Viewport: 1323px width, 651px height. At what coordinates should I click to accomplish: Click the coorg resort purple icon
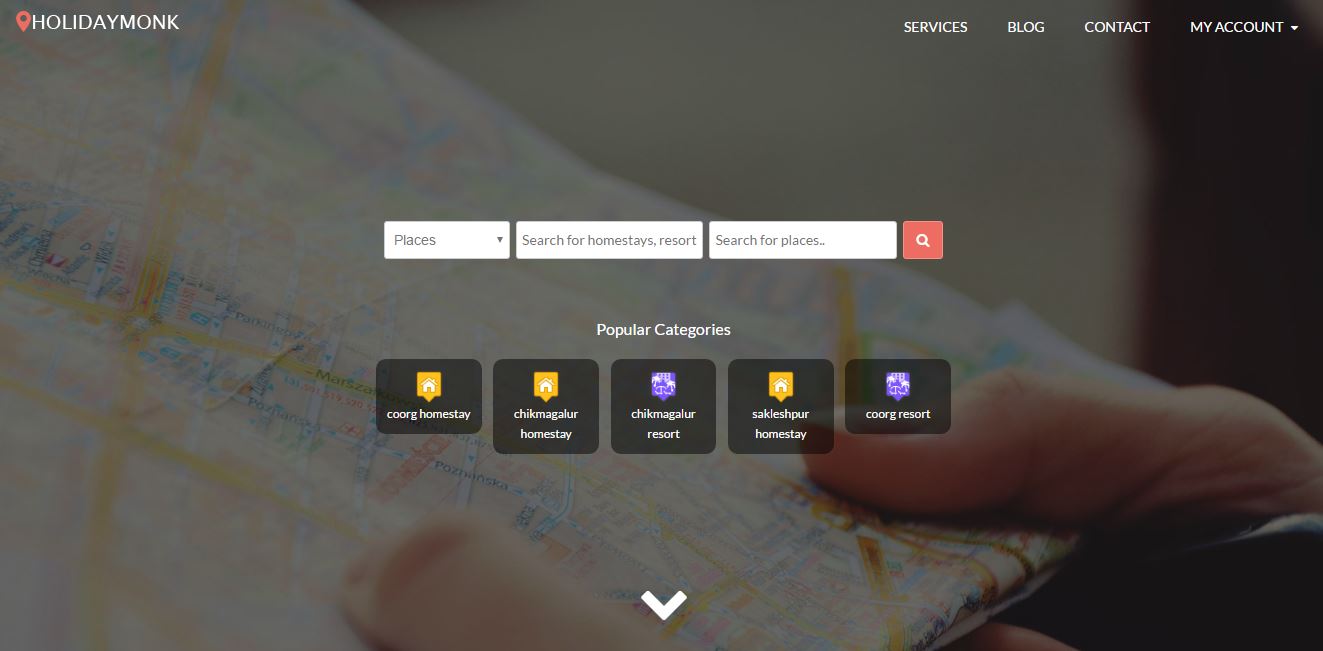tap(898, 386)
